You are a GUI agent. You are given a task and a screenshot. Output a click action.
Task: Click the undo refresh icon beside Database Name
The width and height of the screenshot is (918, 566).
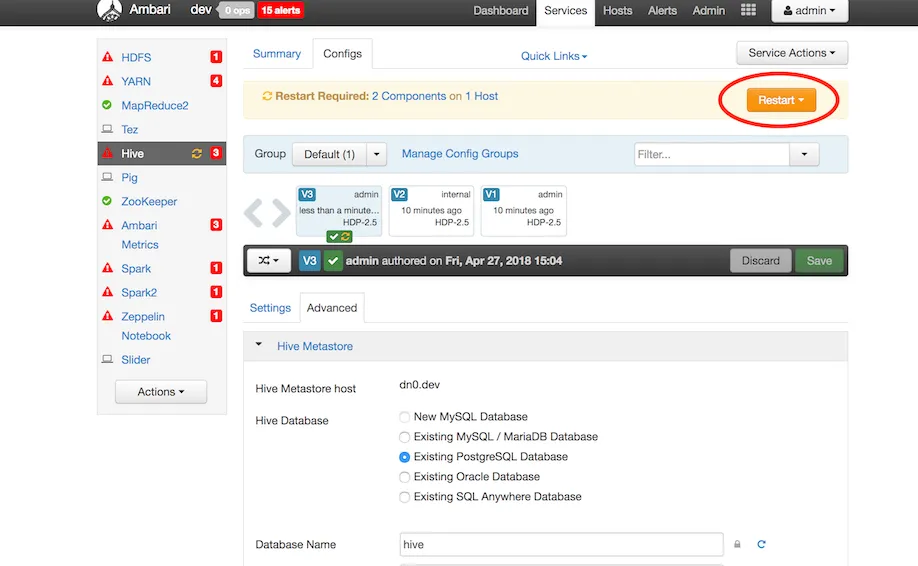[761, 544]
